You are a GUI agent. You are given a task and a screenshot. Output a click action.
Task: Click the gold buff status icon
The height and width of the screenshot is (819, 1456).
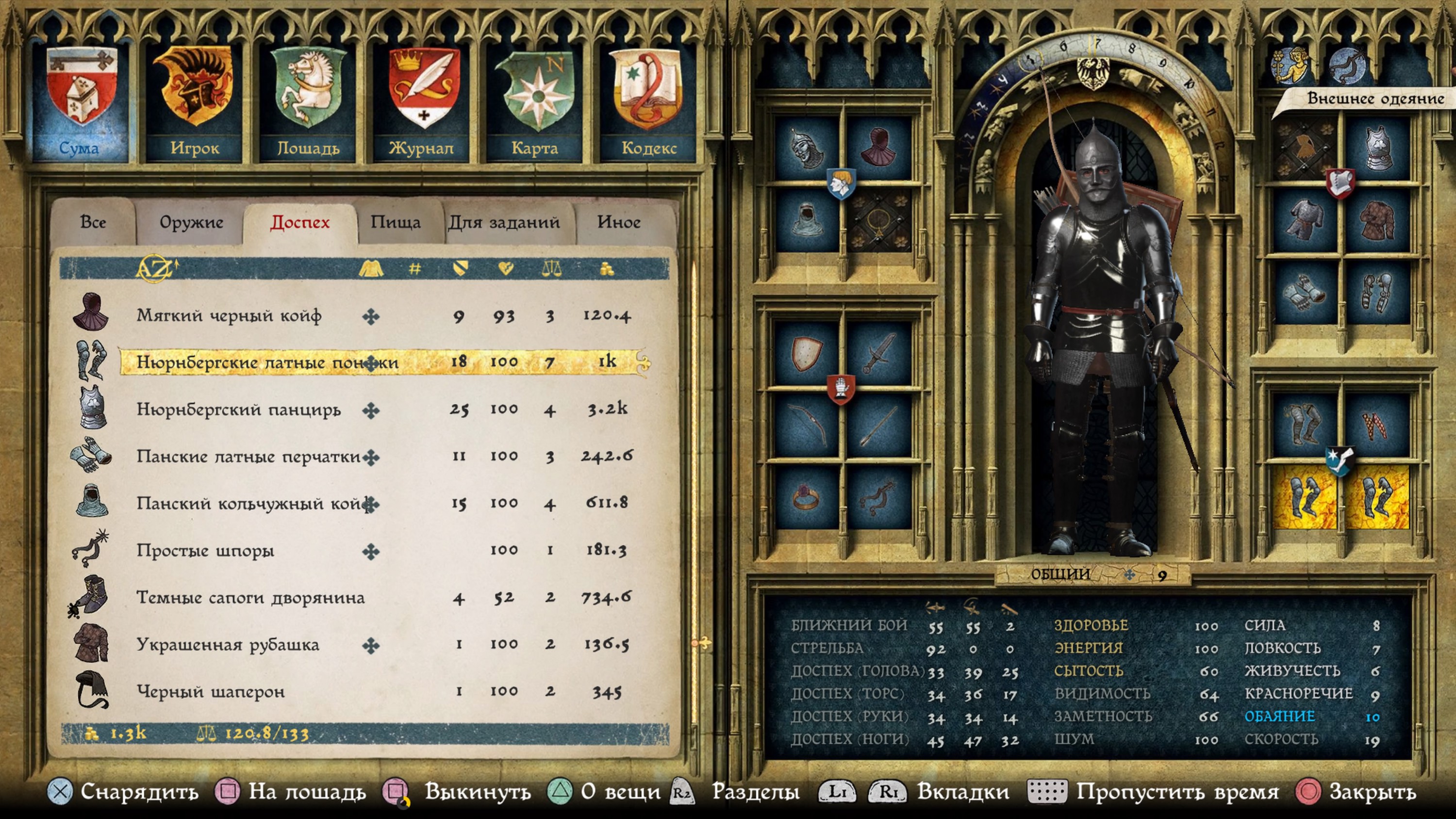pyautogui.click(x=1291, y=65)
